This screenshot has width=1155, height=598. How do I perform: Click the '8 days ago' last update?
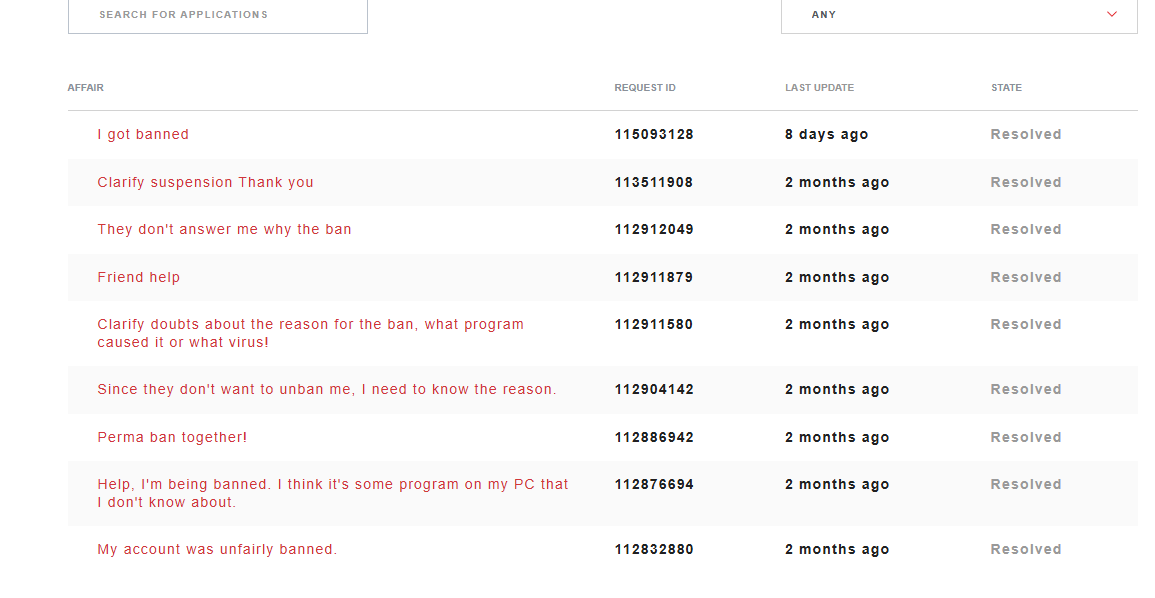(826, 134)
